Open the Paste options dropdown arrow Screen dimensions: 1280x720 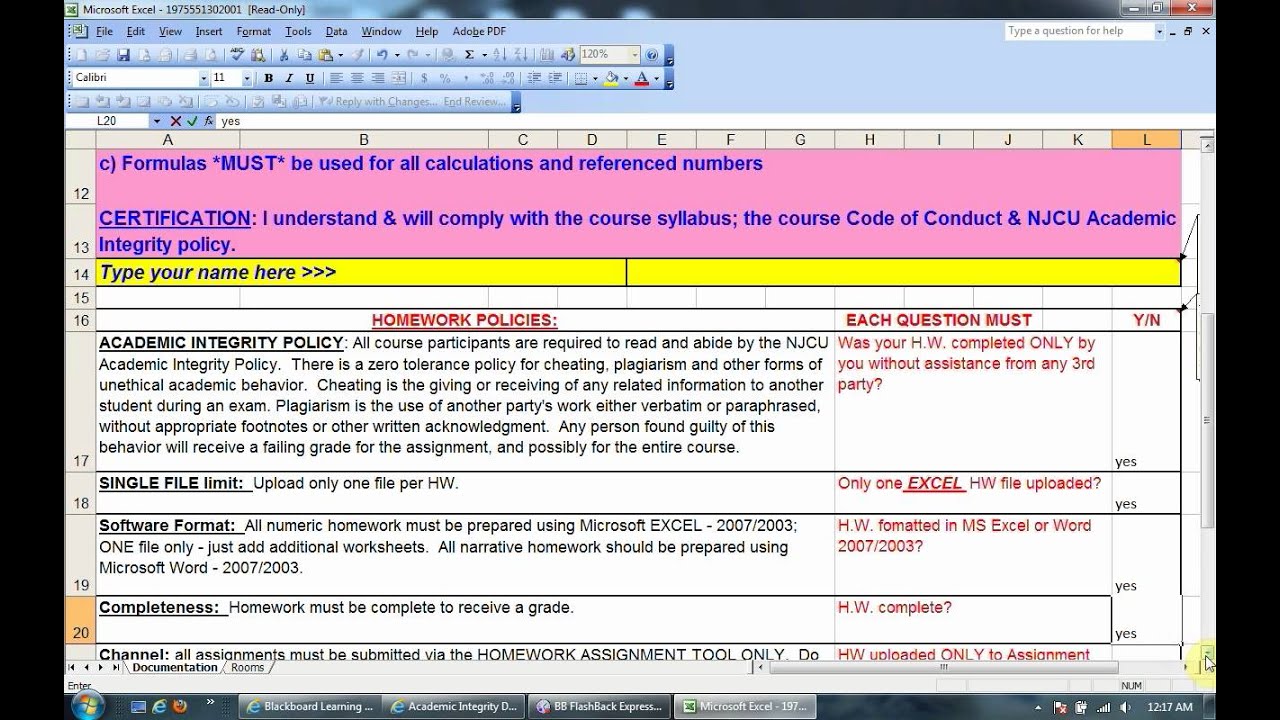pos(340,55)
